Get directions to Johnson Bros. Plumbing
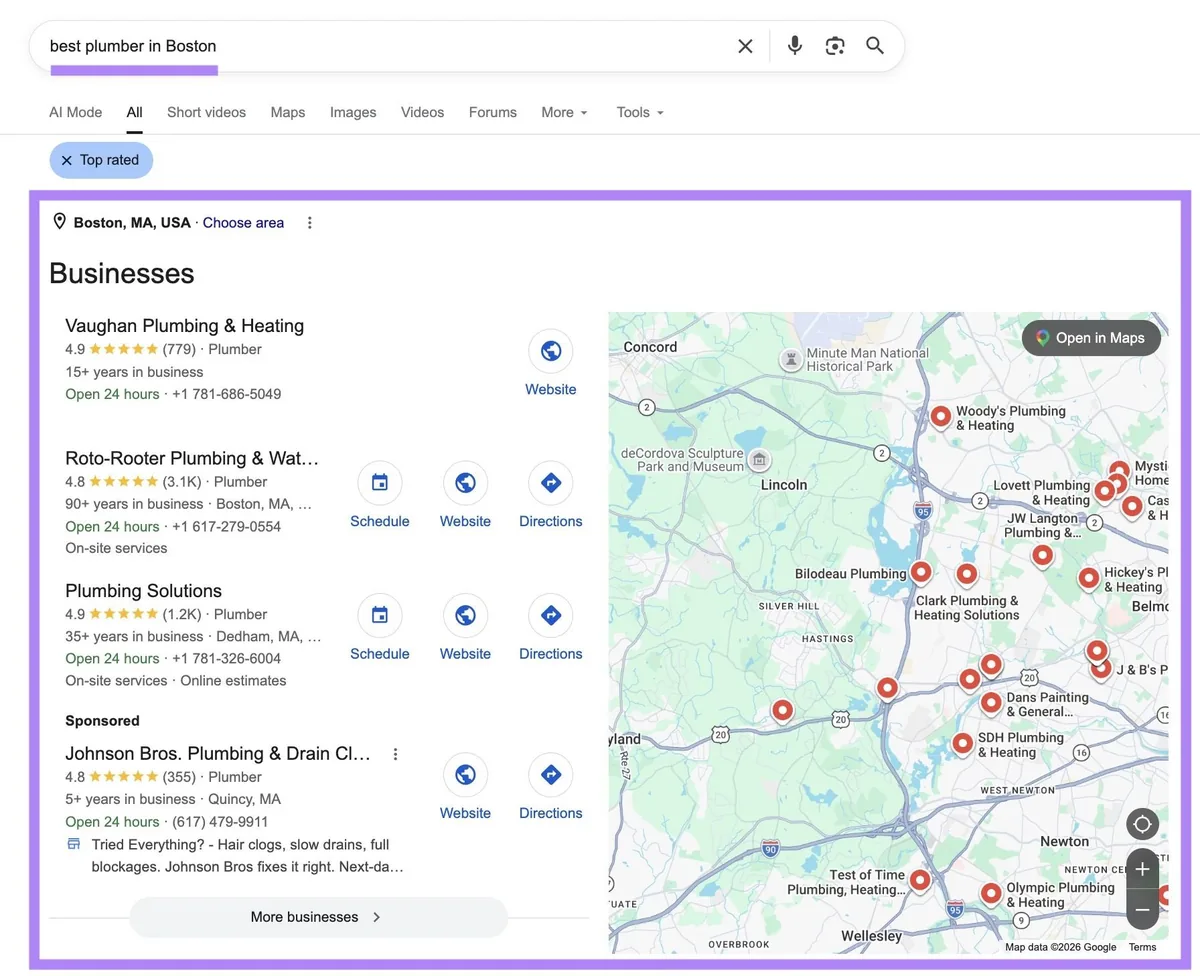 [551, 775]
